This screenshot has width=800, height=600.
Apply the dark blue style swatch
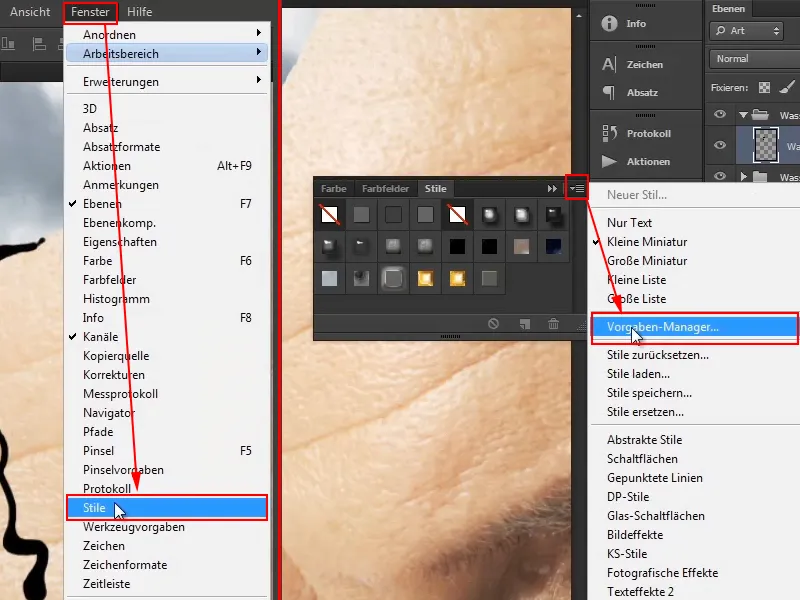pos(553,246)
